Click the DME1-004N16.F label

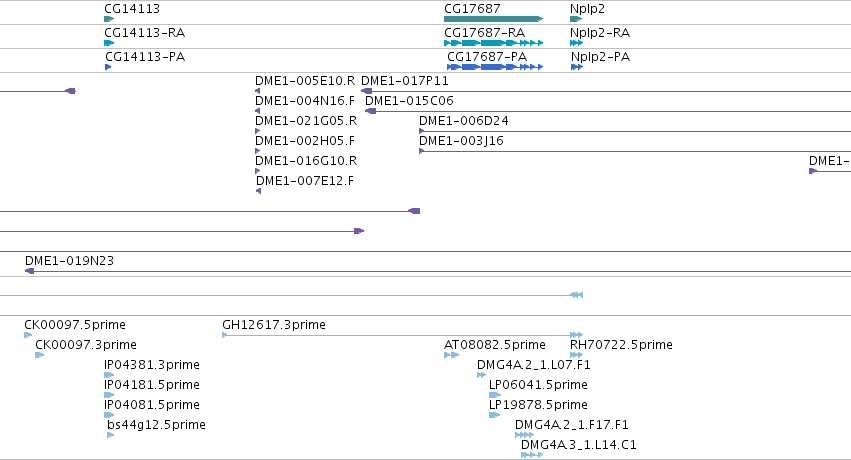click(305, 101)
